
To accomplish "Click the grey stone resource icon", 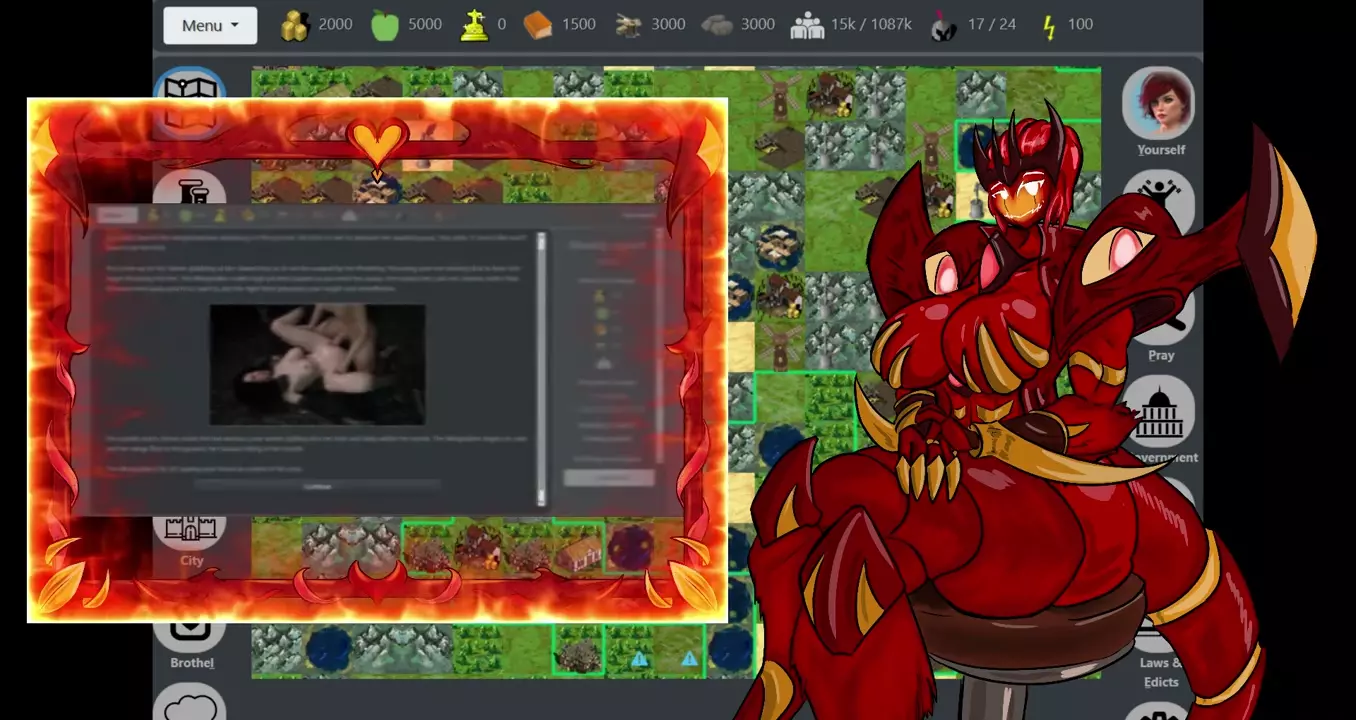I will (x=717, y=25).
